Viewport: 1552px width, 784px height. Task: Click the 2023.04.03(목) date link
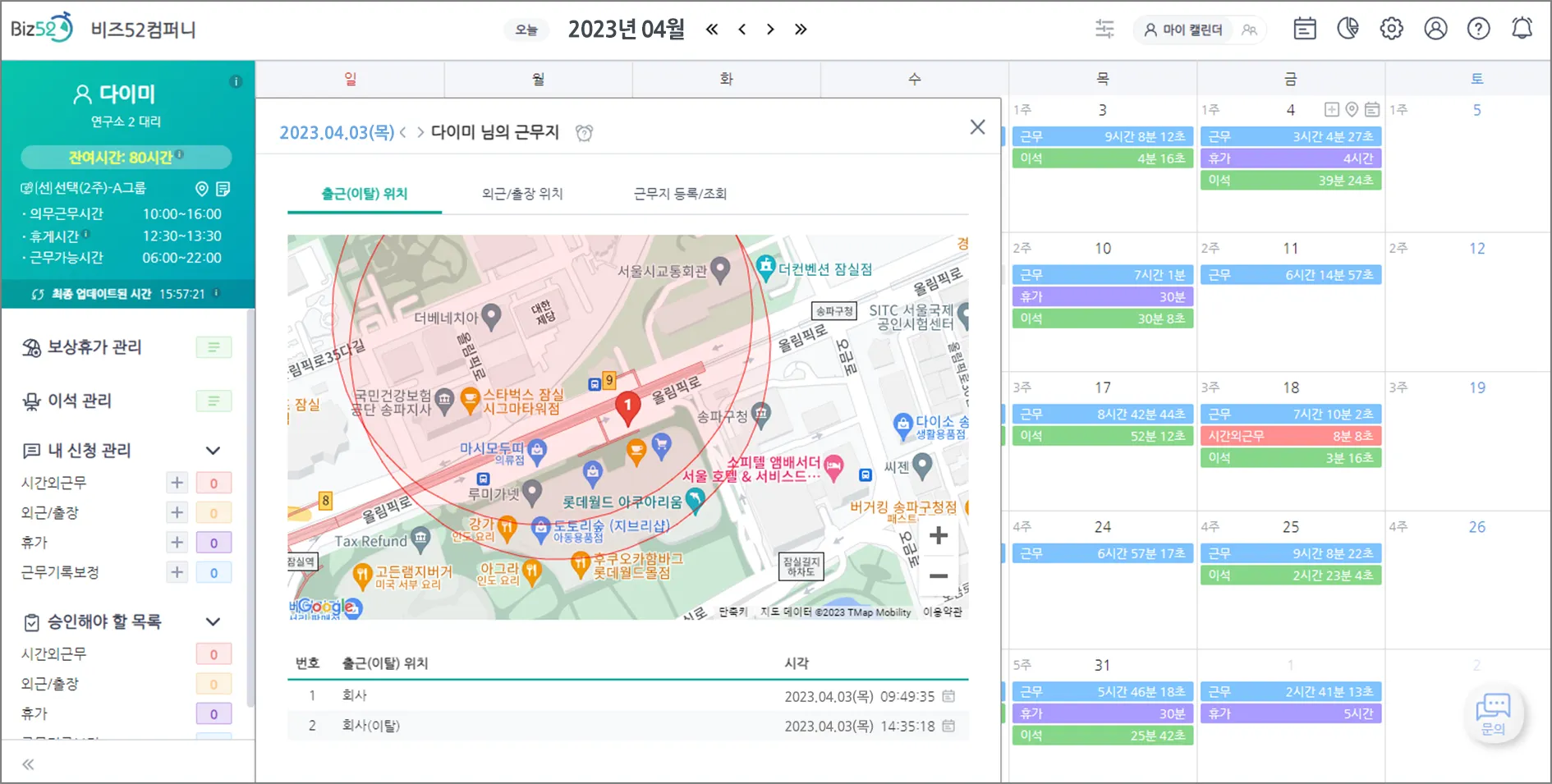point(337,132)
